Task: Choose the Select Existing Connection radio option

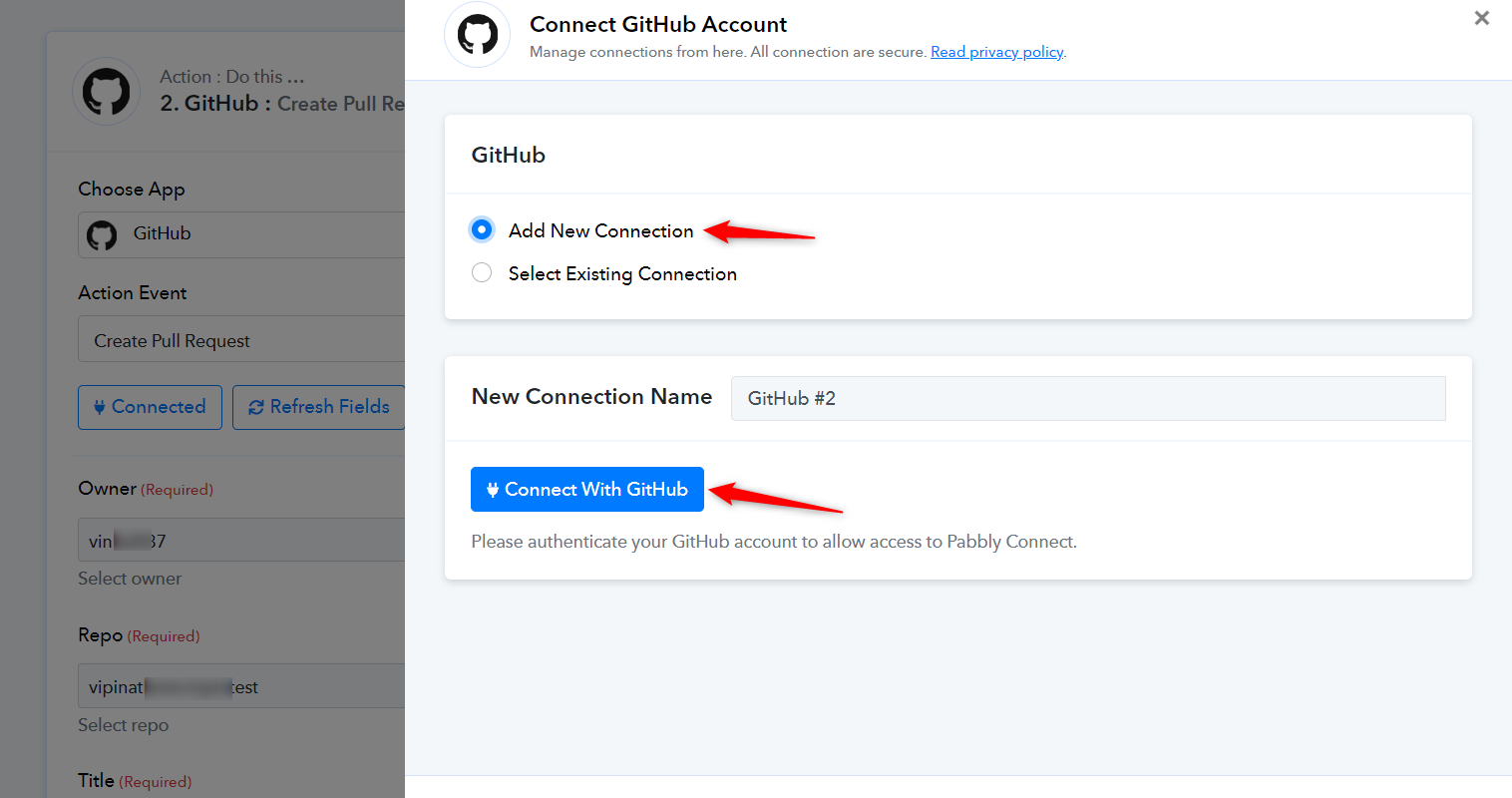Action: [x=482, y=272]
